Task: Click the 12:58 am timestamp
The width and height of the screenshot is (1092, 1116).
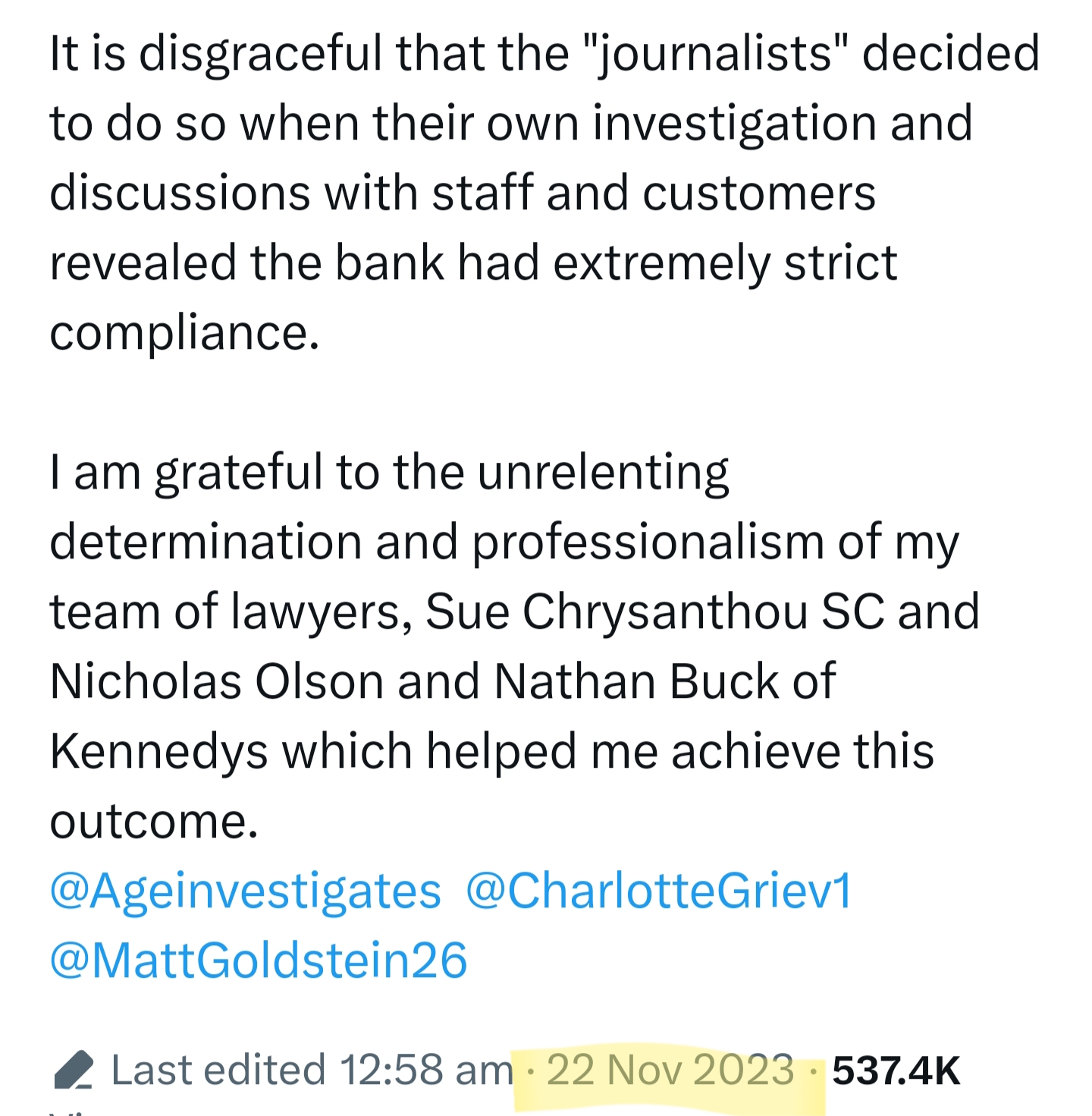Action: (426, 1070)
